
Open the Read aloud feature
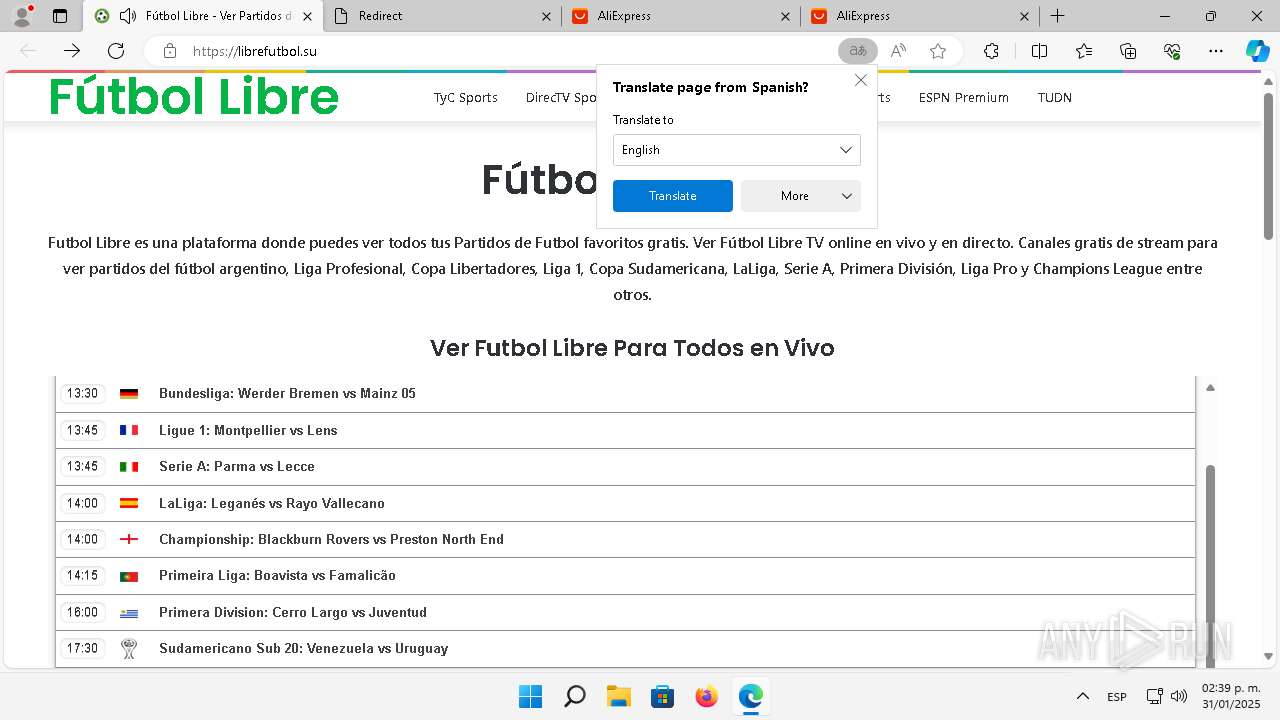tap(898, 51)
